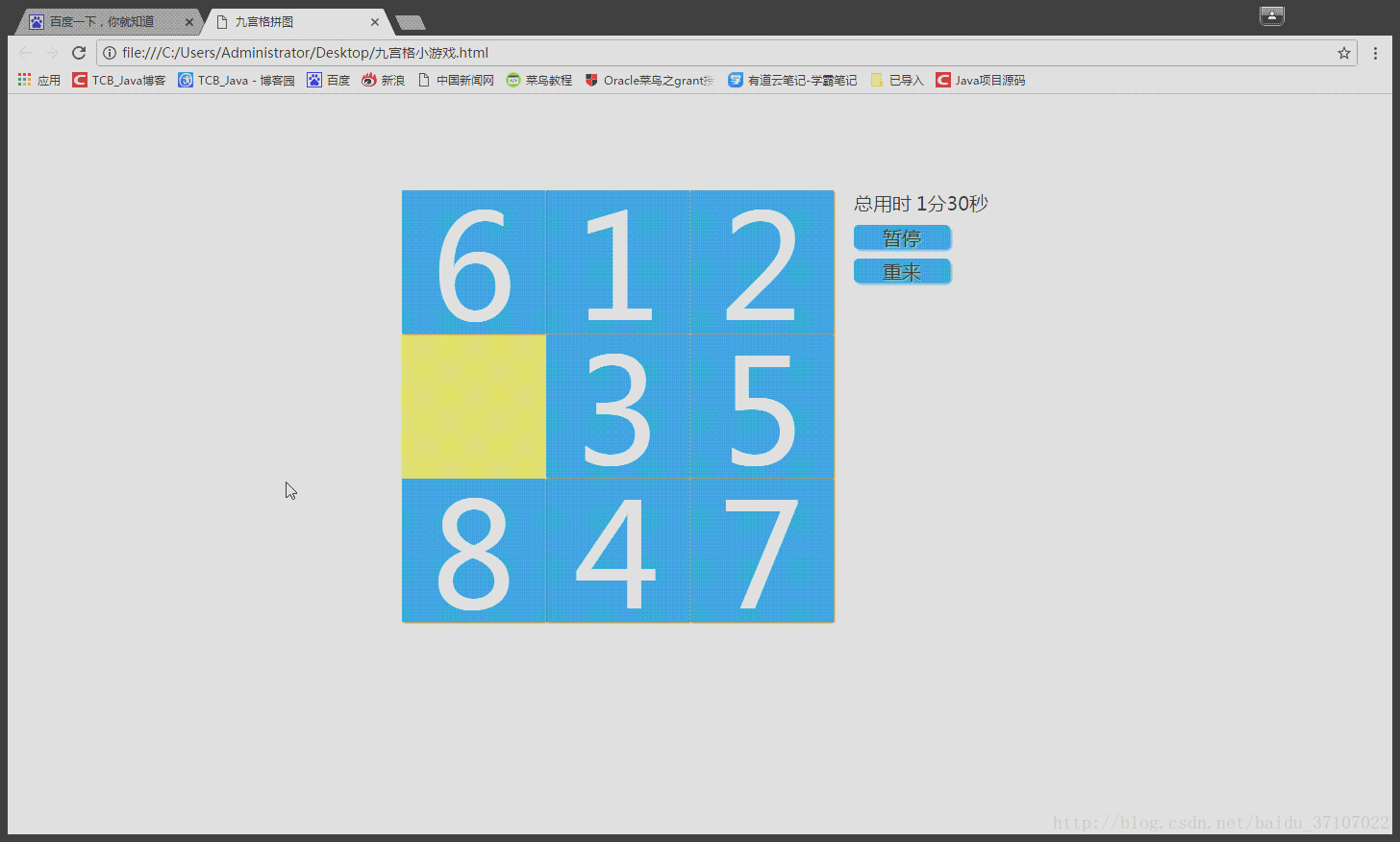1400x842 pixels.
Task: Open the 新浪 bookmark
Action: coord(384,80)
